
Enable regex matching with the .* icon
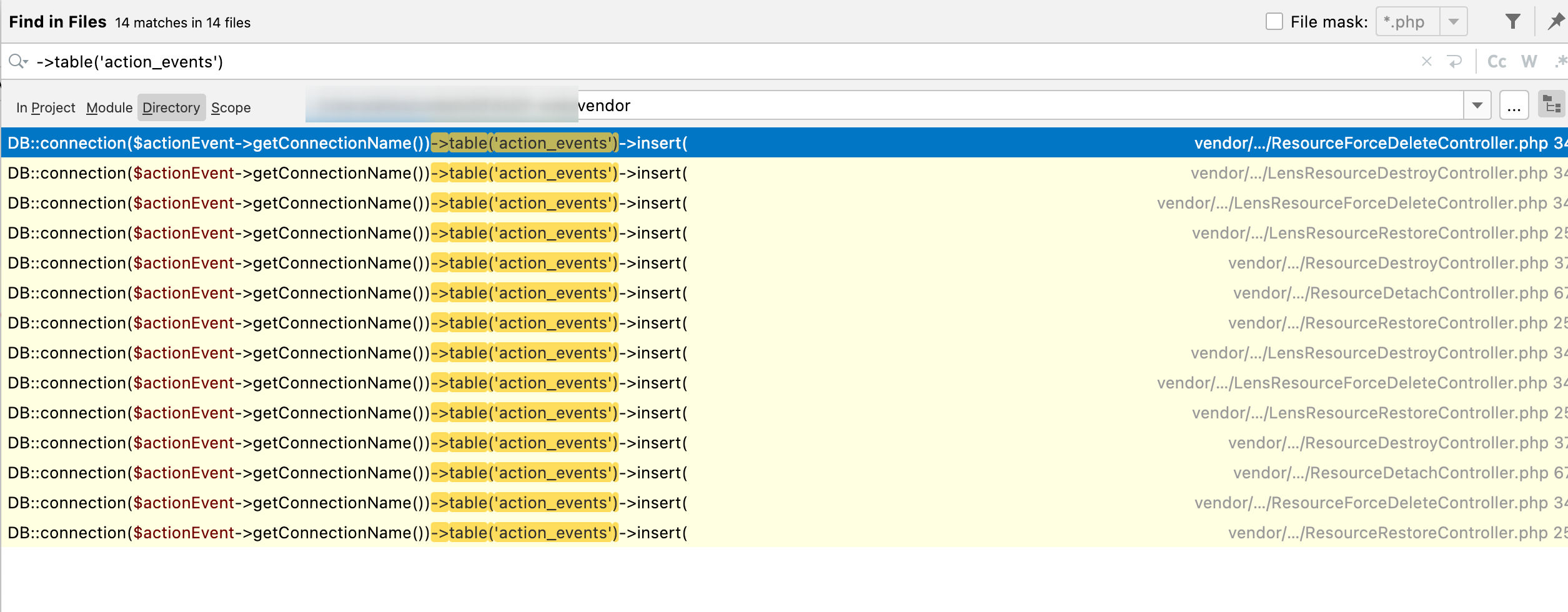[x=1562, y=61]
